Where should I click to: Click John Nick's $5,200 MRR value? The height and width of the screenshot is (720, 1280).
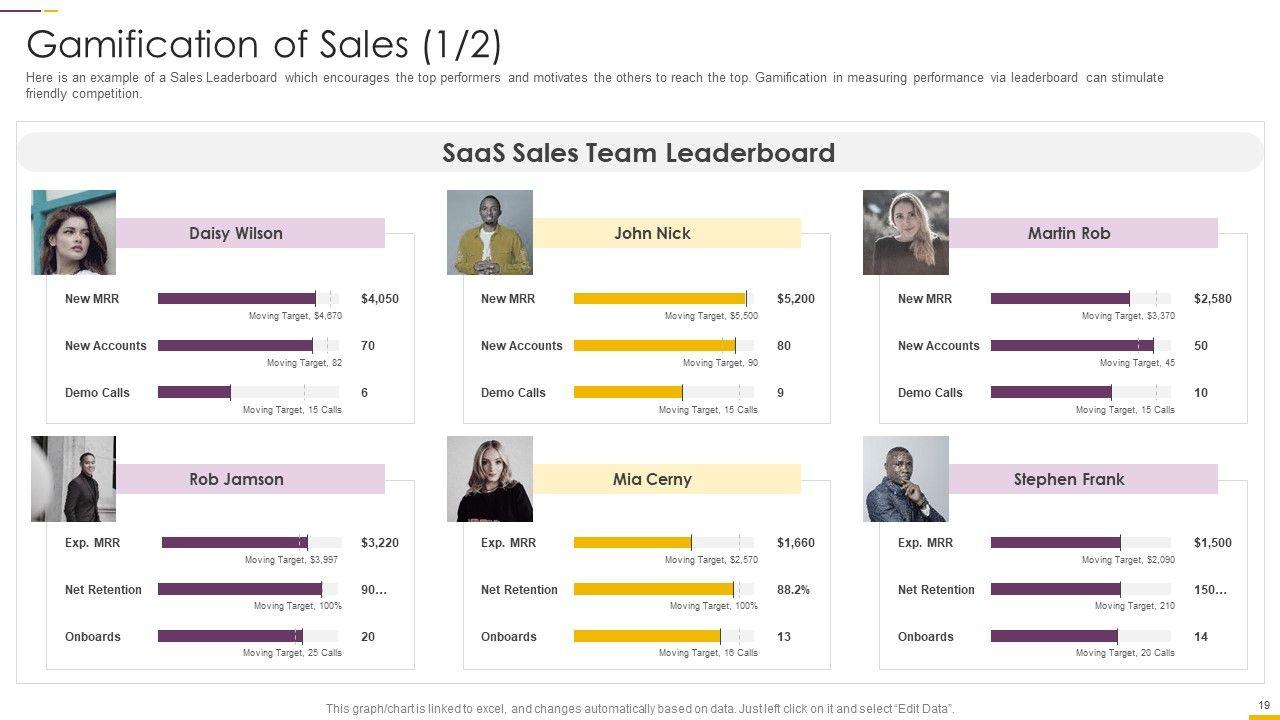pos(795,298)
